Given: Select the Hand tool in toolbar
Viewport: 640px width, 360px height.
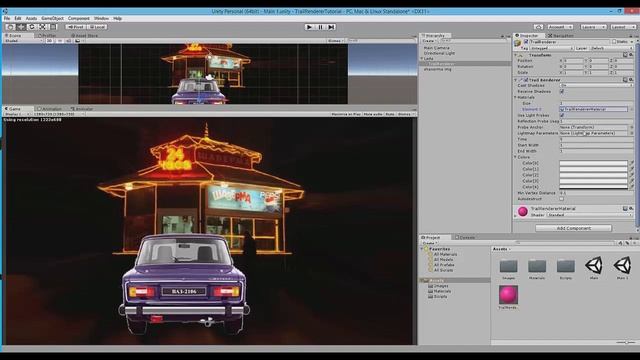Looking at the screenshot, I should tap(10, 27).
